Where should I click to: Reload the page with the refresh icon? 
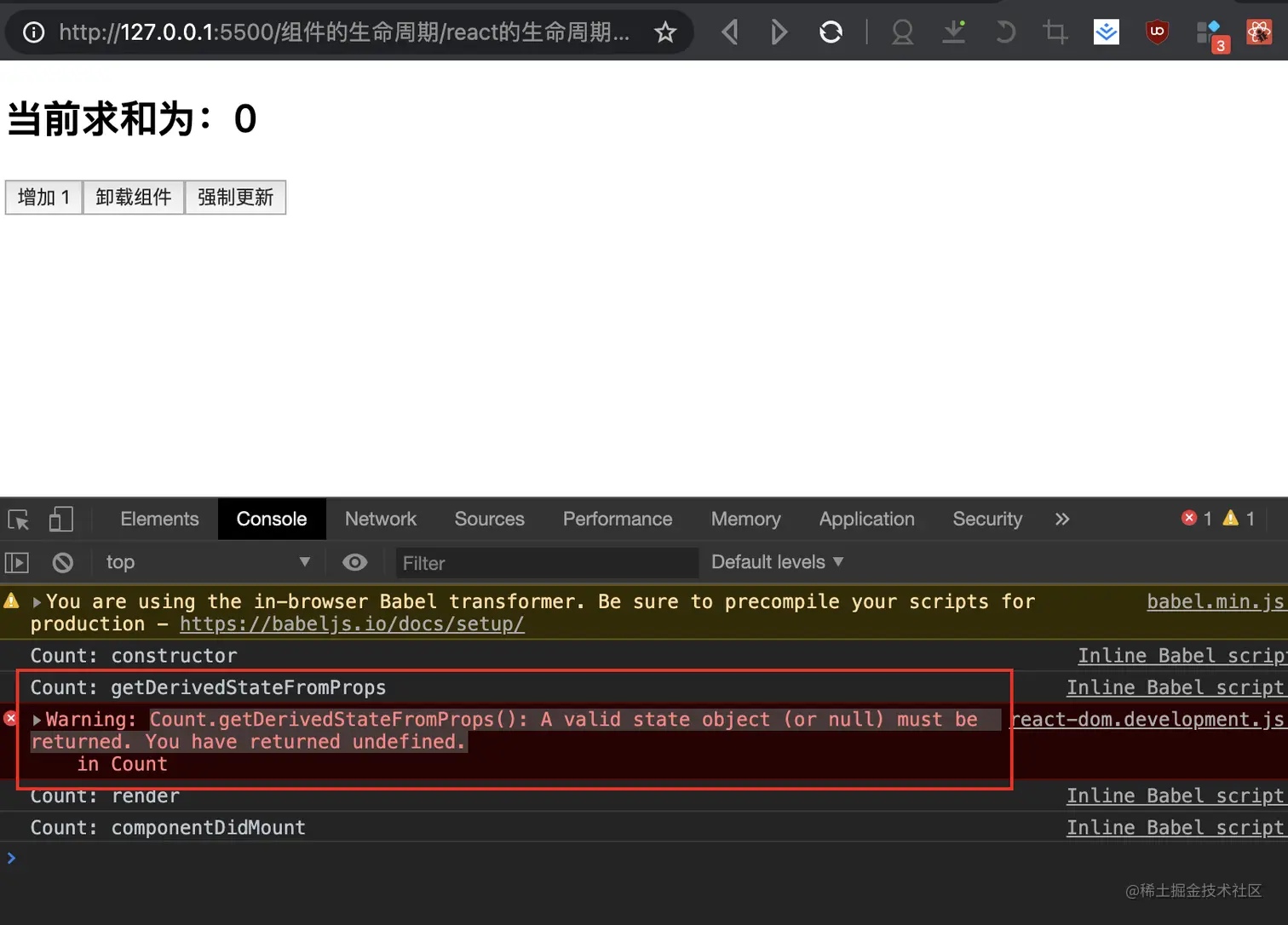pos(831,32)
